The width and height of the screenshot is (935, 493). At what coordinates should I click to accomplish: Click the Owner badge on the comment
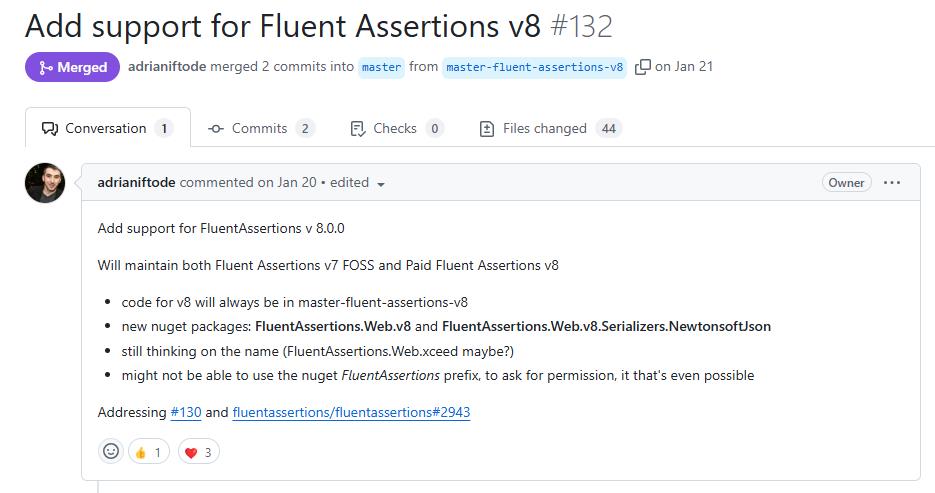pyautogui.click(x=846, y=183)
